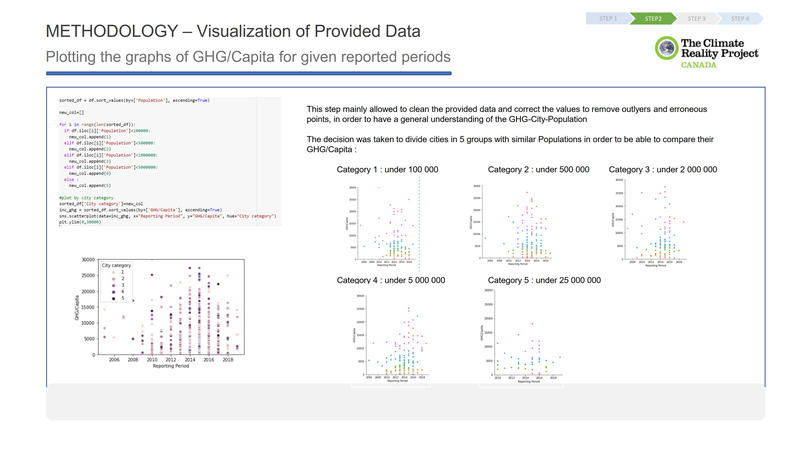Viewport: 806px width, 453px height.
Task: Click the STEP 1 progress arrow
Action: tap(608, 19)
